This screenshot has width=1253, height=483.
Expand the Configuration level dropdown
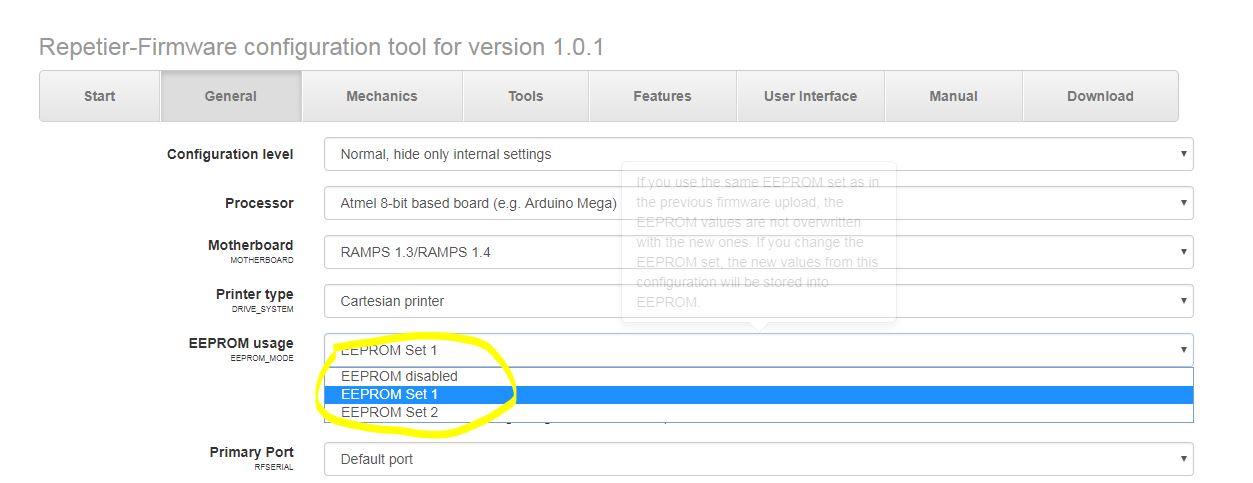[758, 154]
